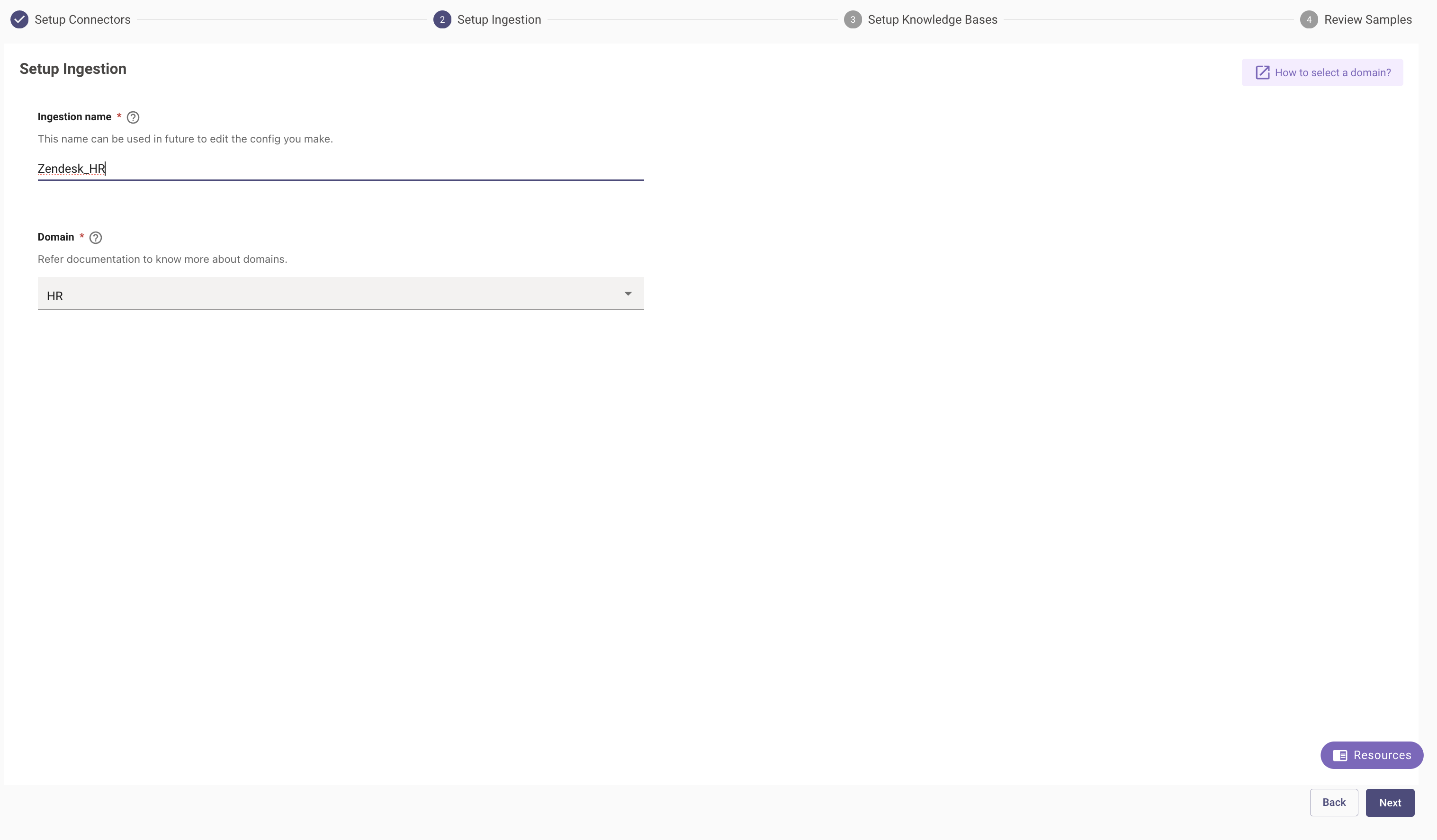This screenshot has width=1437, height=840.
Task: Click the step 2 circle icon
Action: (x=442, y=19)
